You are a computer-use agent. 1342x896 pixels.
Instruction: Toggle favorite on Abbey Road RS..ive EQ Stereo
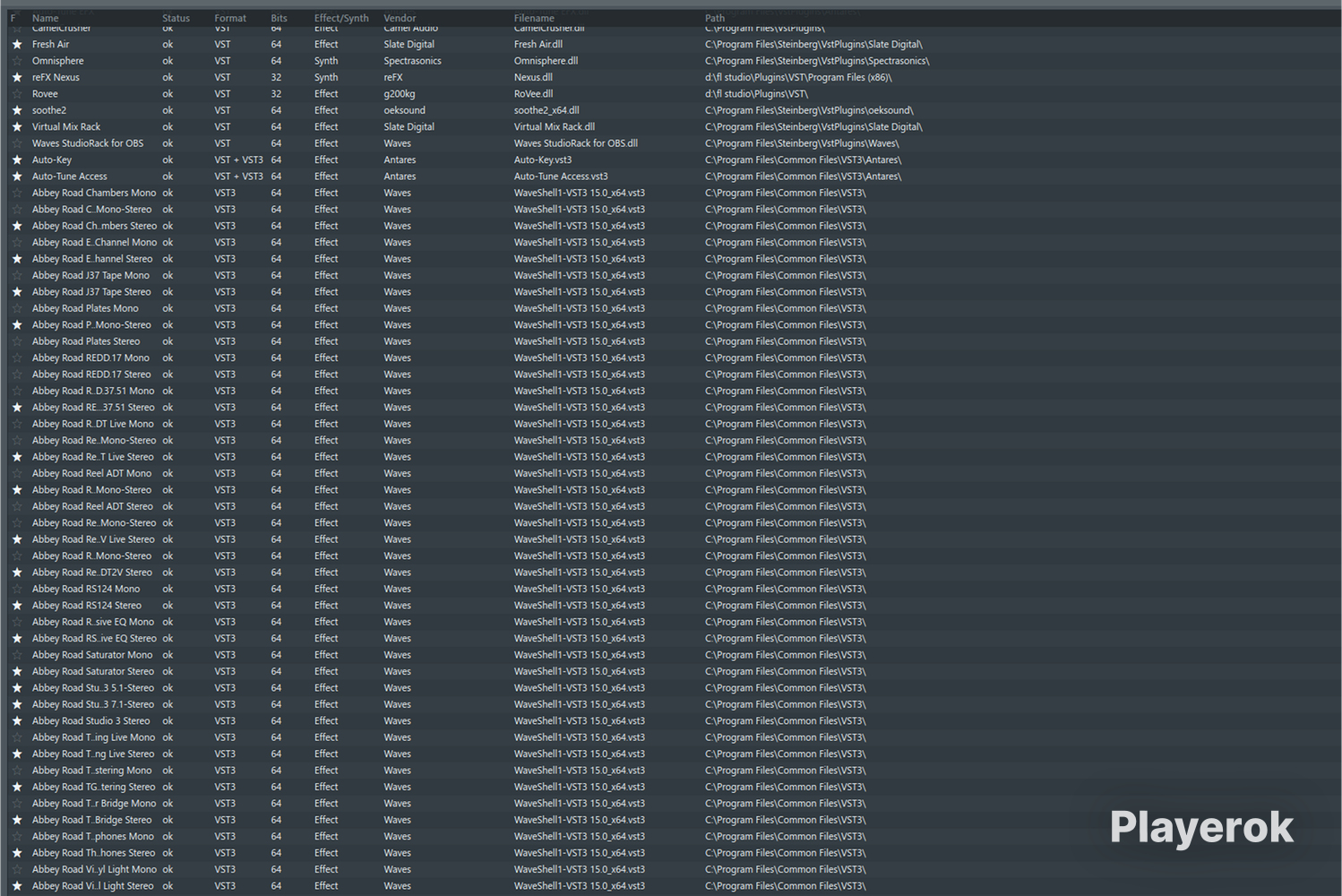(17, 639)
